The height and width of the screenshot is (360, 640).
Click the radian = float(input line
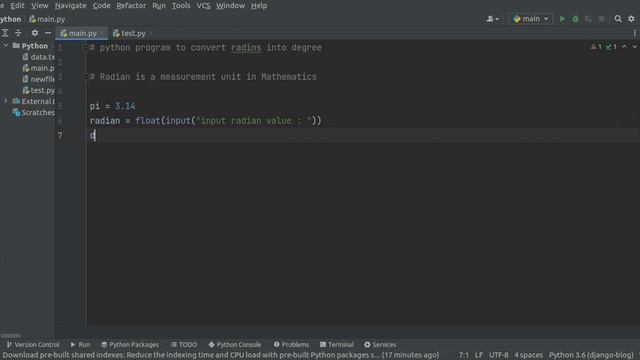(x=205, y=121)
